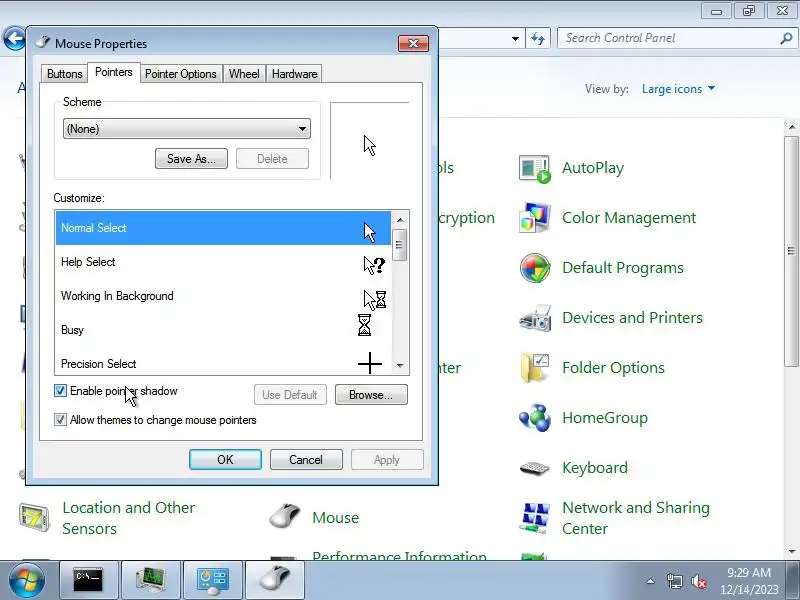Click the Windows Start orb
800x600 pixels.
pos(26,580)
